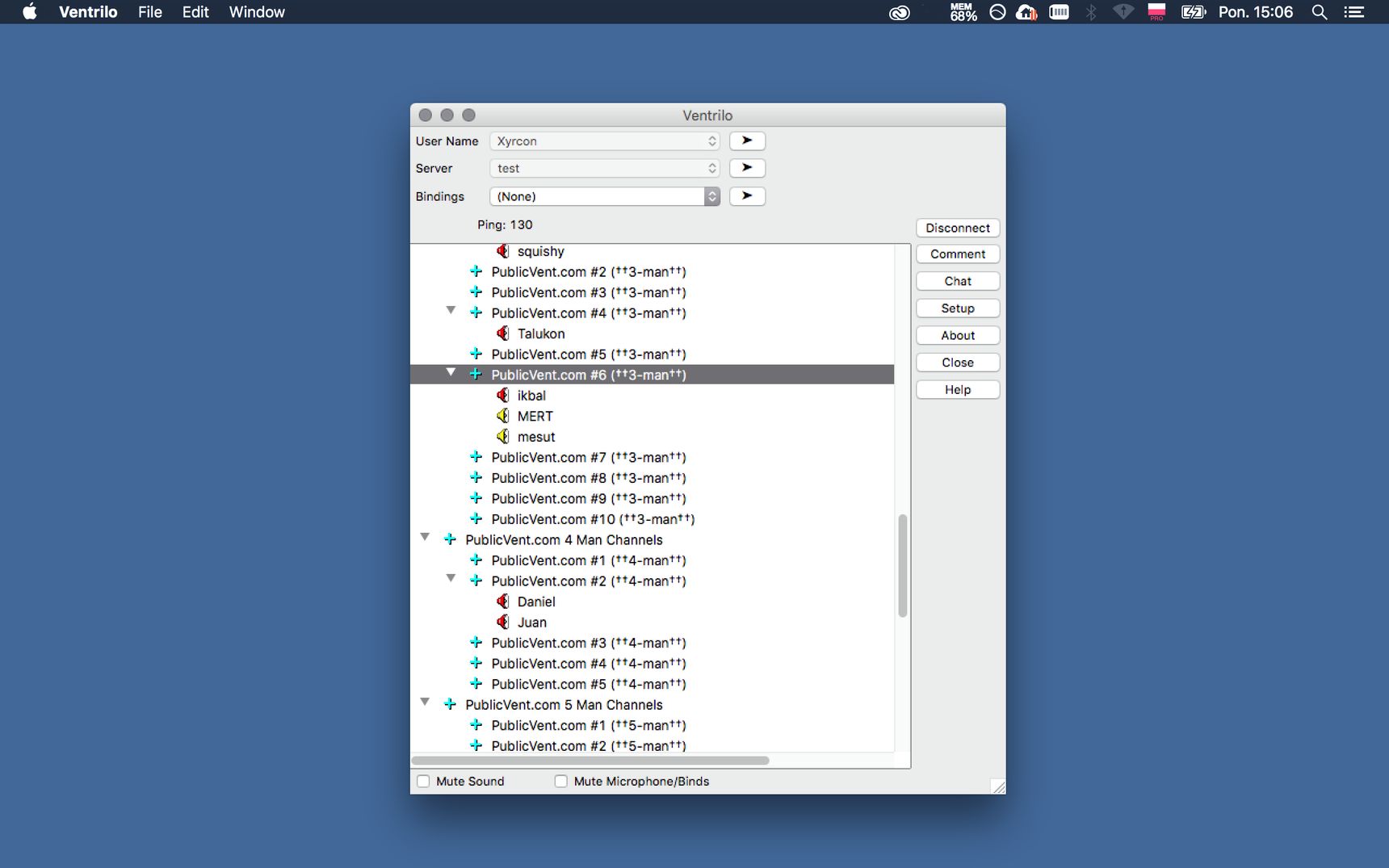Screen dimensions: 1389x868
Task: Open the User Name dropdown showing Xyrcon
Action: (x=605, y=140)
